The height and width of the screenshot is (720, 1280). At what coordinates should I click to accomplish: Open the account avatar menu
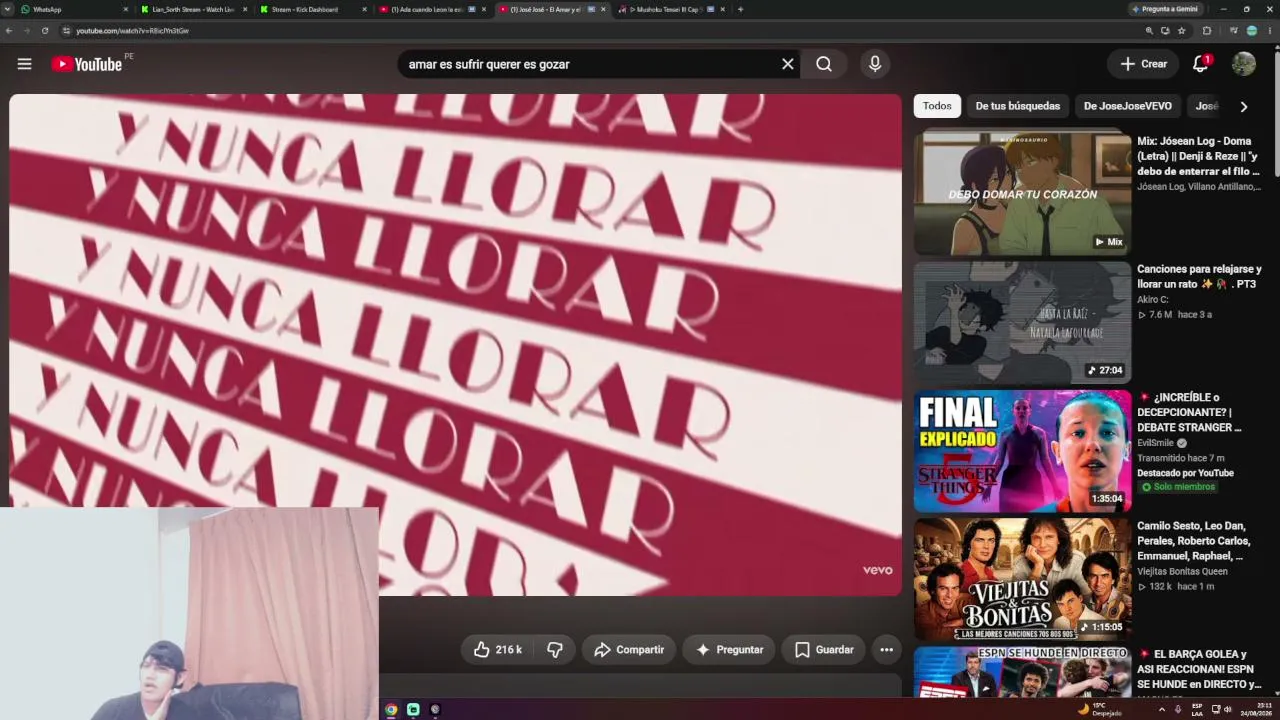tap(1244, 64)
